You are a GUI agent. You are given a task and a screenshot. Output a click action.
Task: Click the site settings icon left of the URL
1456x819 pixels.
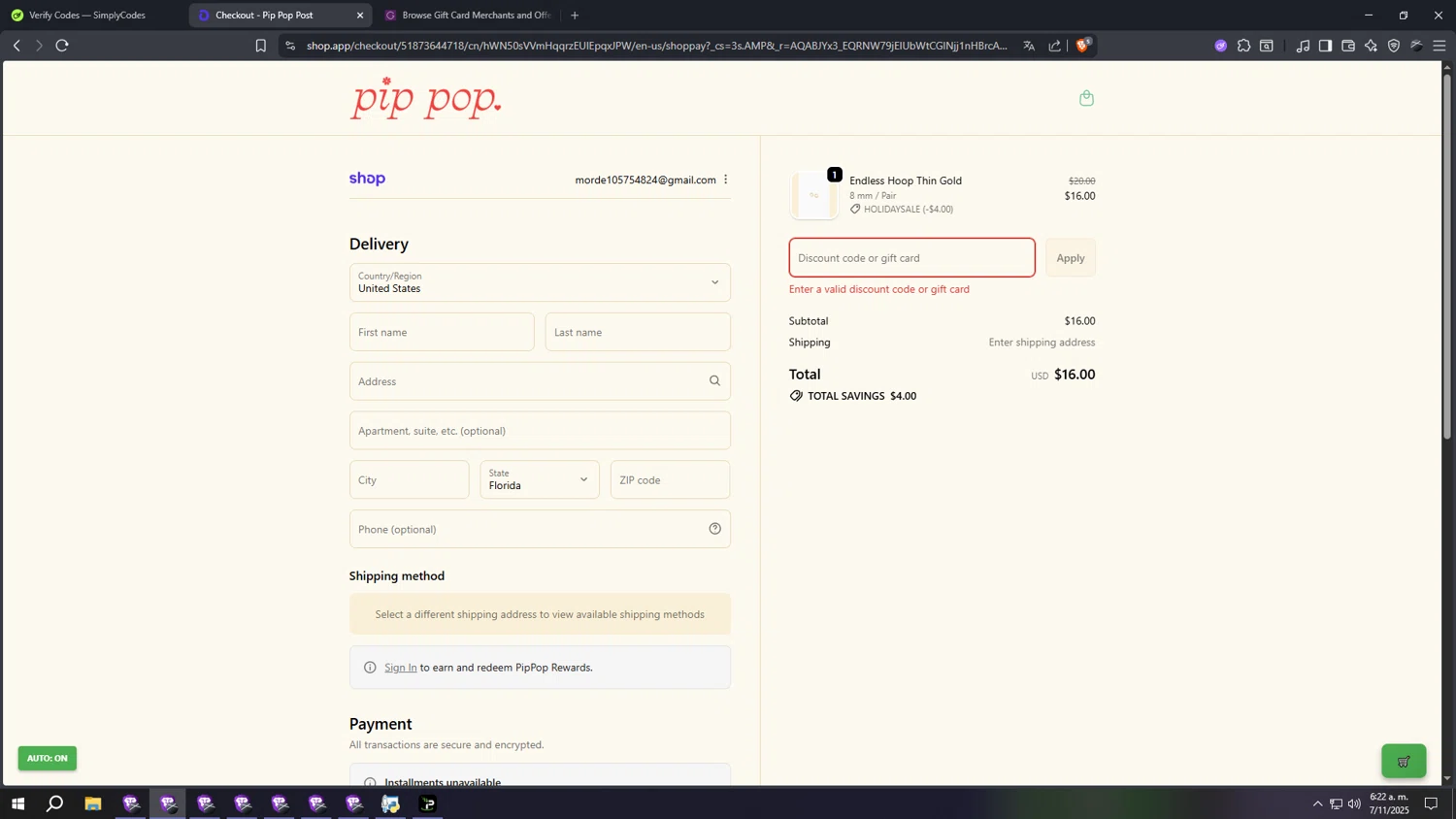click(x=290, y=46)
